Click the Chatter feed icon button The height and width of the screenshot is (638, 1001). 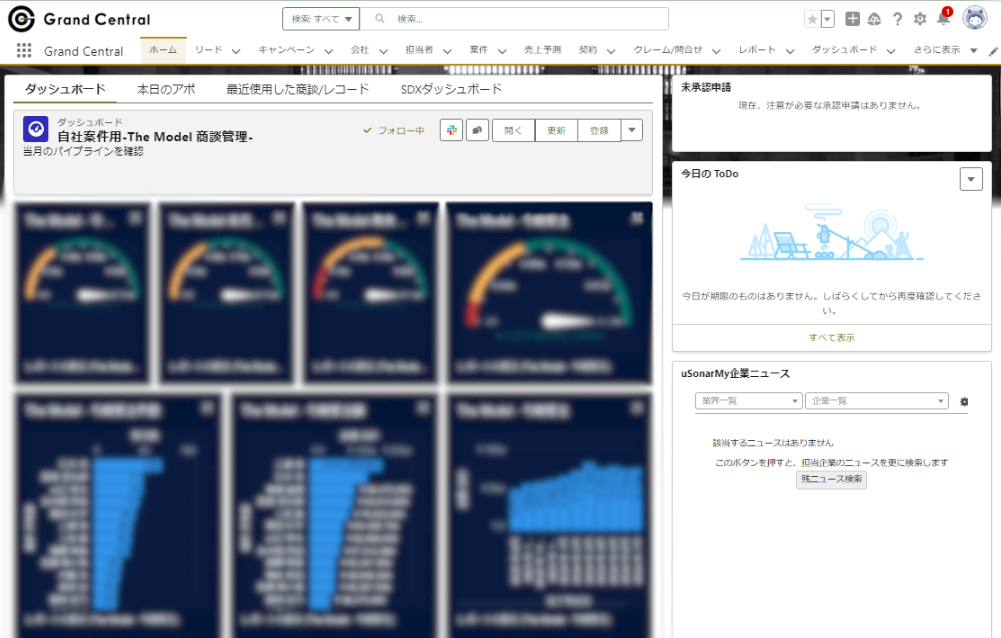(x=477, y=130)
